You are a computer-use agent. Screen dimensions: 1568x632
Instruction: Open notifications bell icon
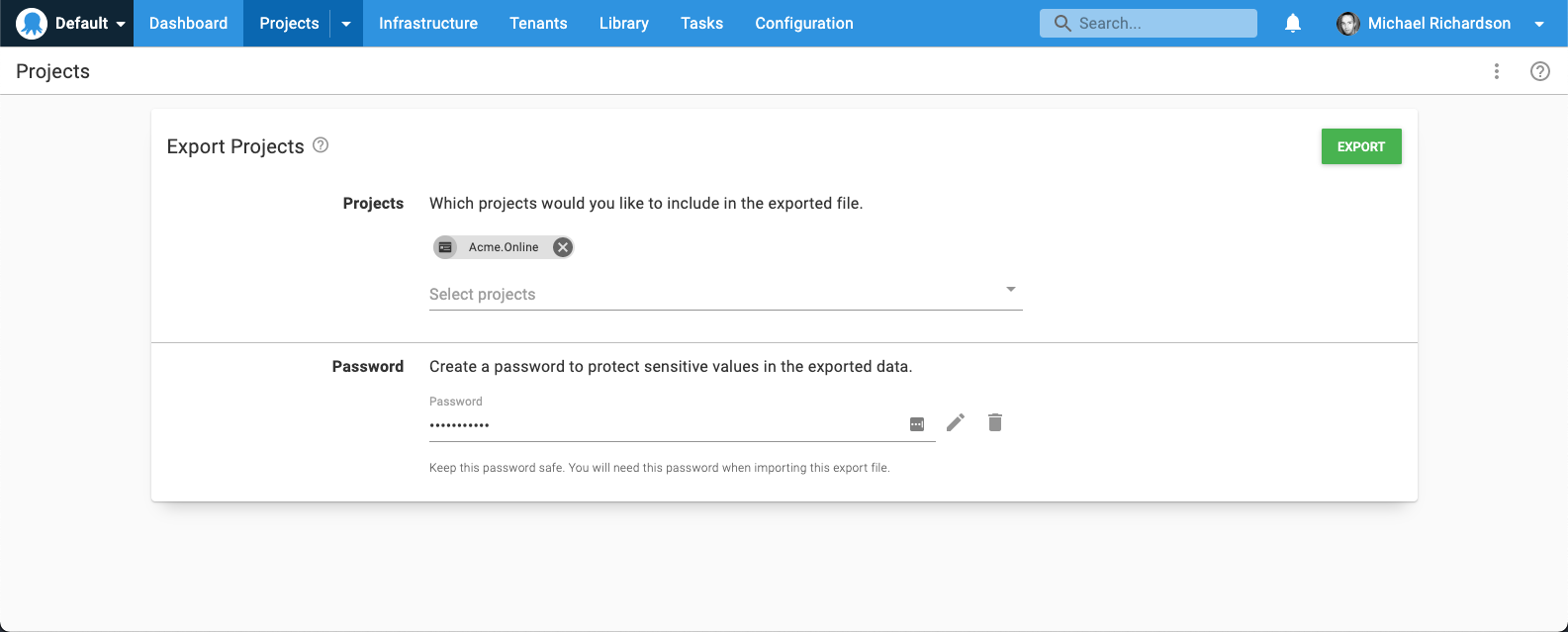pos(1293,23)
